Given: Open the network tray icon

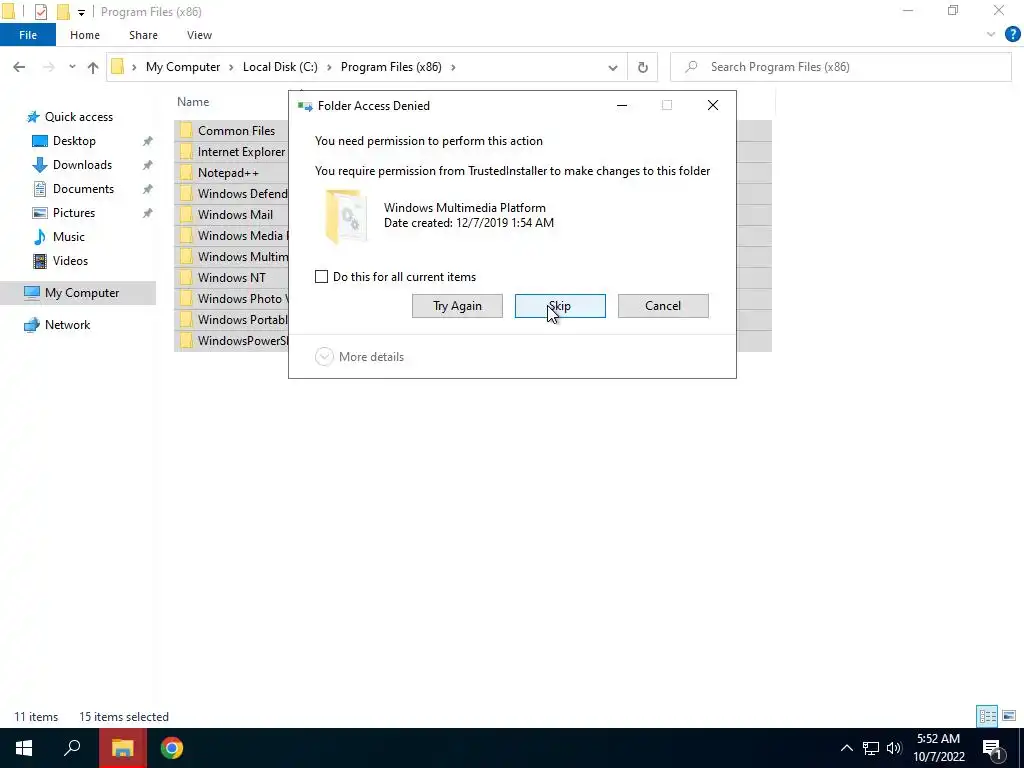Looking at the screenshot, I should pyautogui.click(x=871, y=748).
